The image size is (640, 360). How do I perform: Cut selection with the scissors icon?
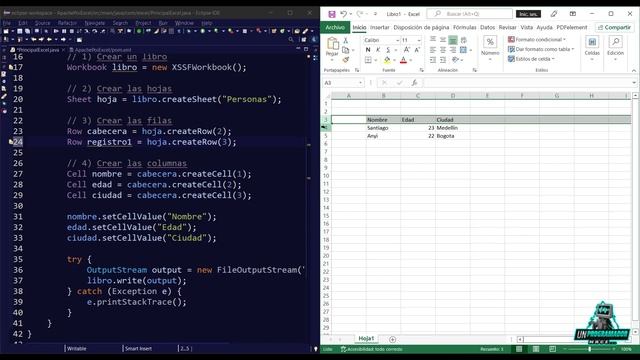pos(346,40)
